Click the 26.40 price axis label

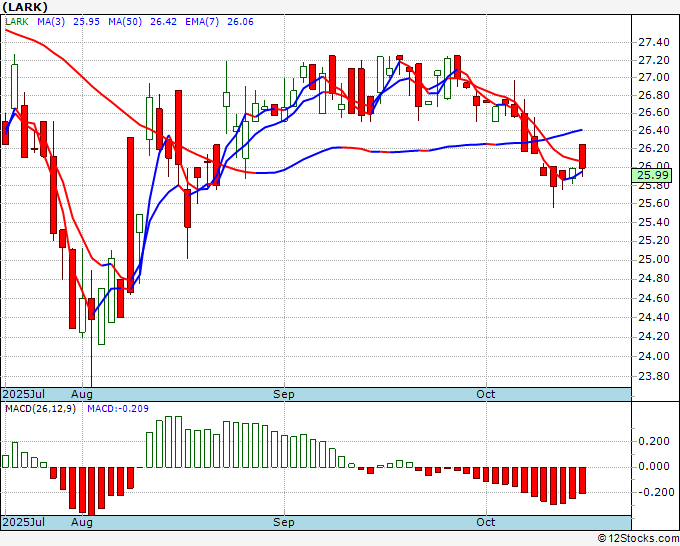654,131
